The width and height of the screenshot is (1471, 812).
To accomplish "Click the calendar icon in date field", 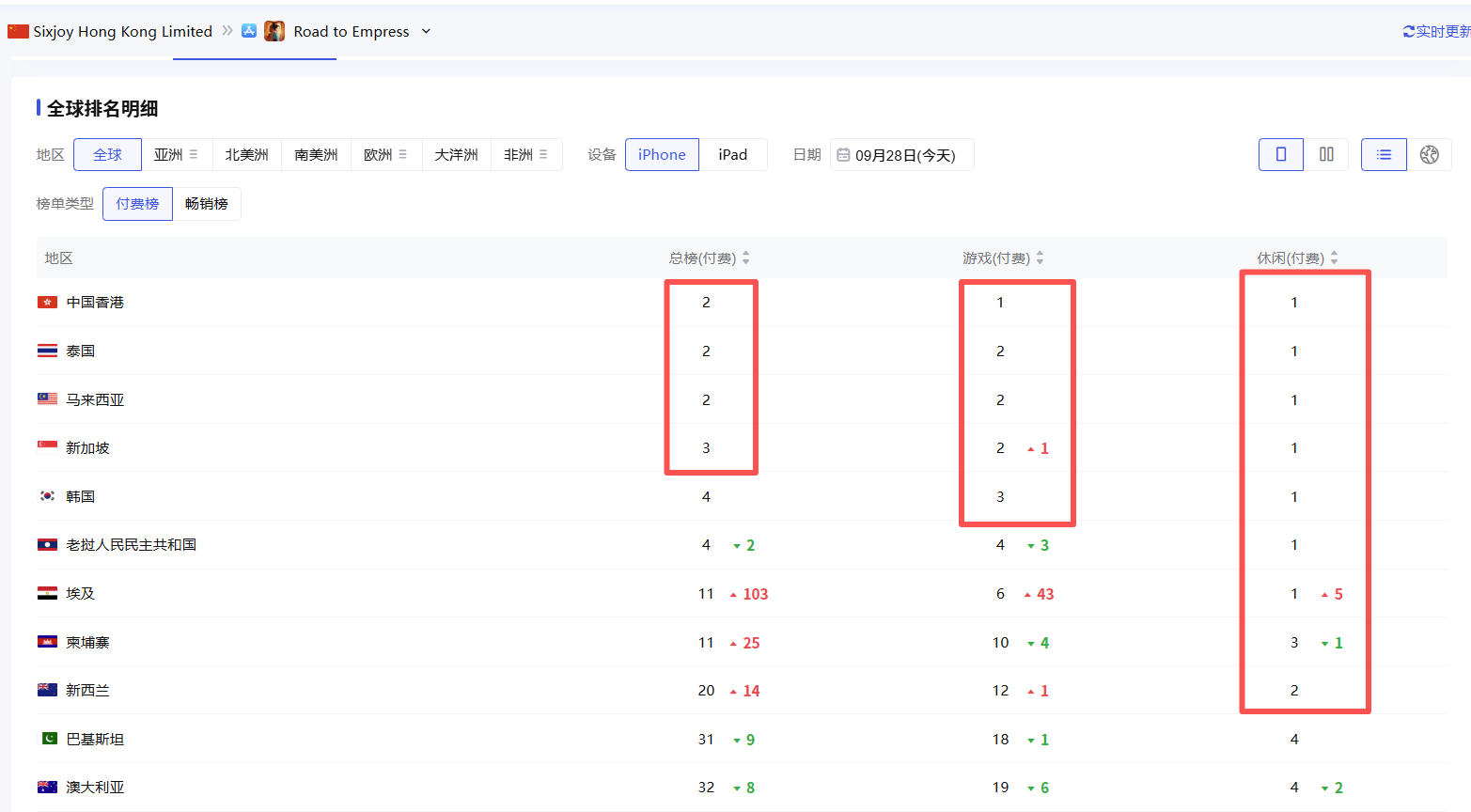I will click(843, 155).
